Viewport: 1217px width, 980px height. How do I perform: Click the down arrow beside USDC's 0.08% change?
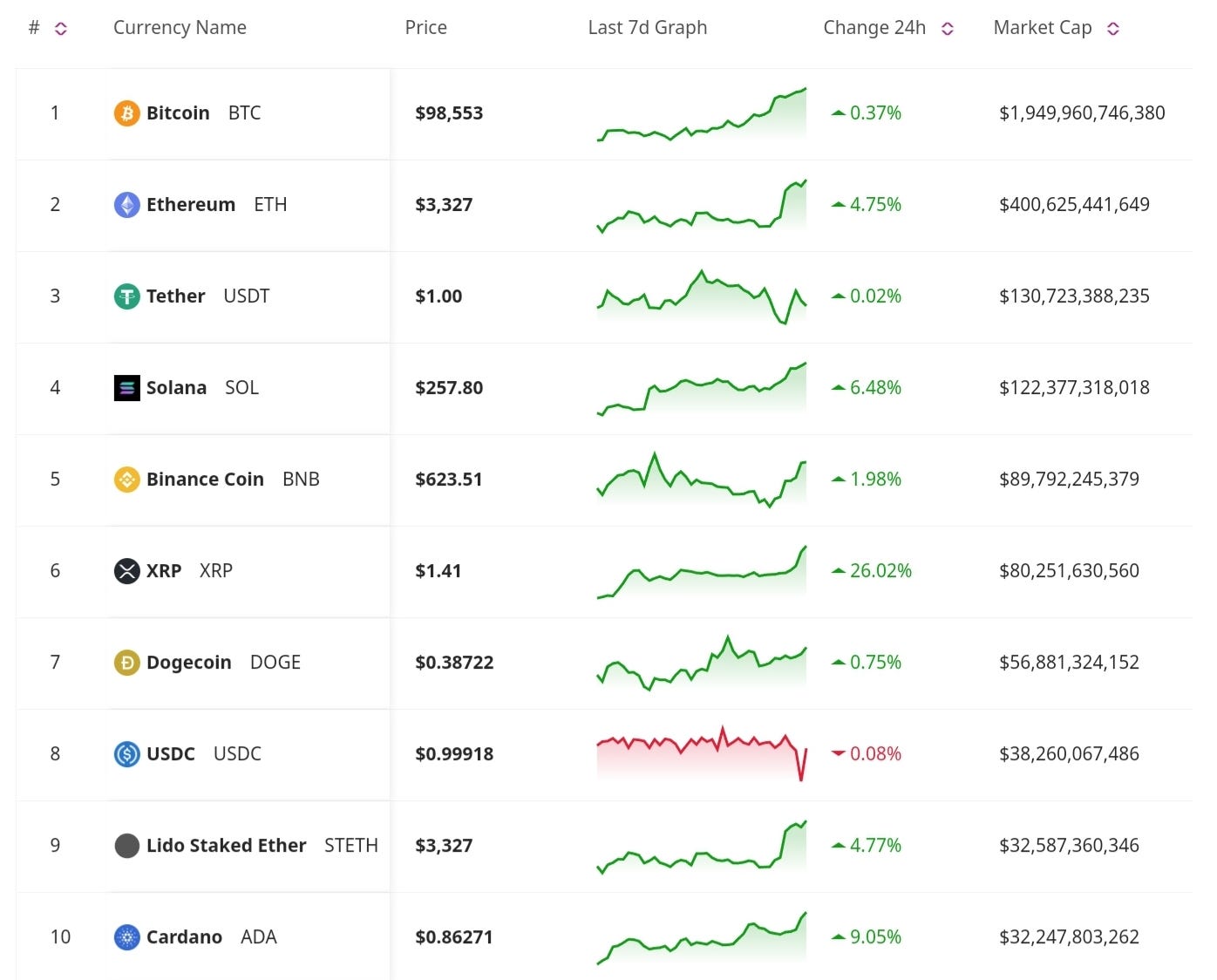coord(839,753)
